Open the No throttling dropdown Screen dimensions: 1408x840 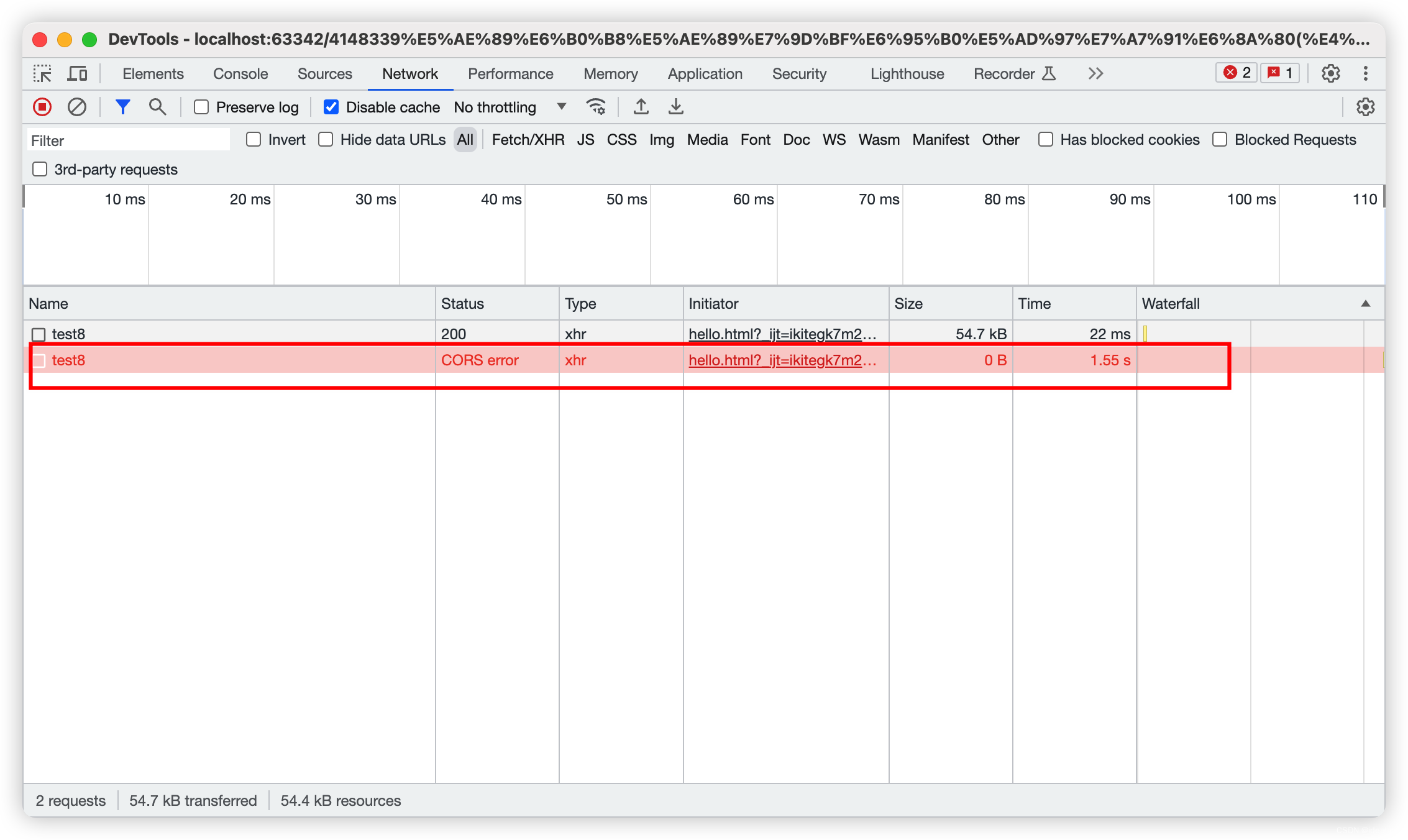pyautogui.click(x=510, y=107)
